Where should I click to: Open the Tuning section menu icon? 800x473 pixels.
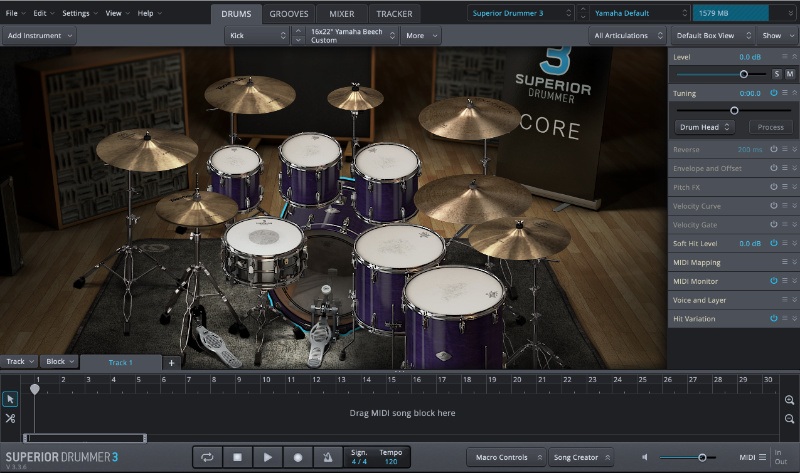[x=785, y=93]
